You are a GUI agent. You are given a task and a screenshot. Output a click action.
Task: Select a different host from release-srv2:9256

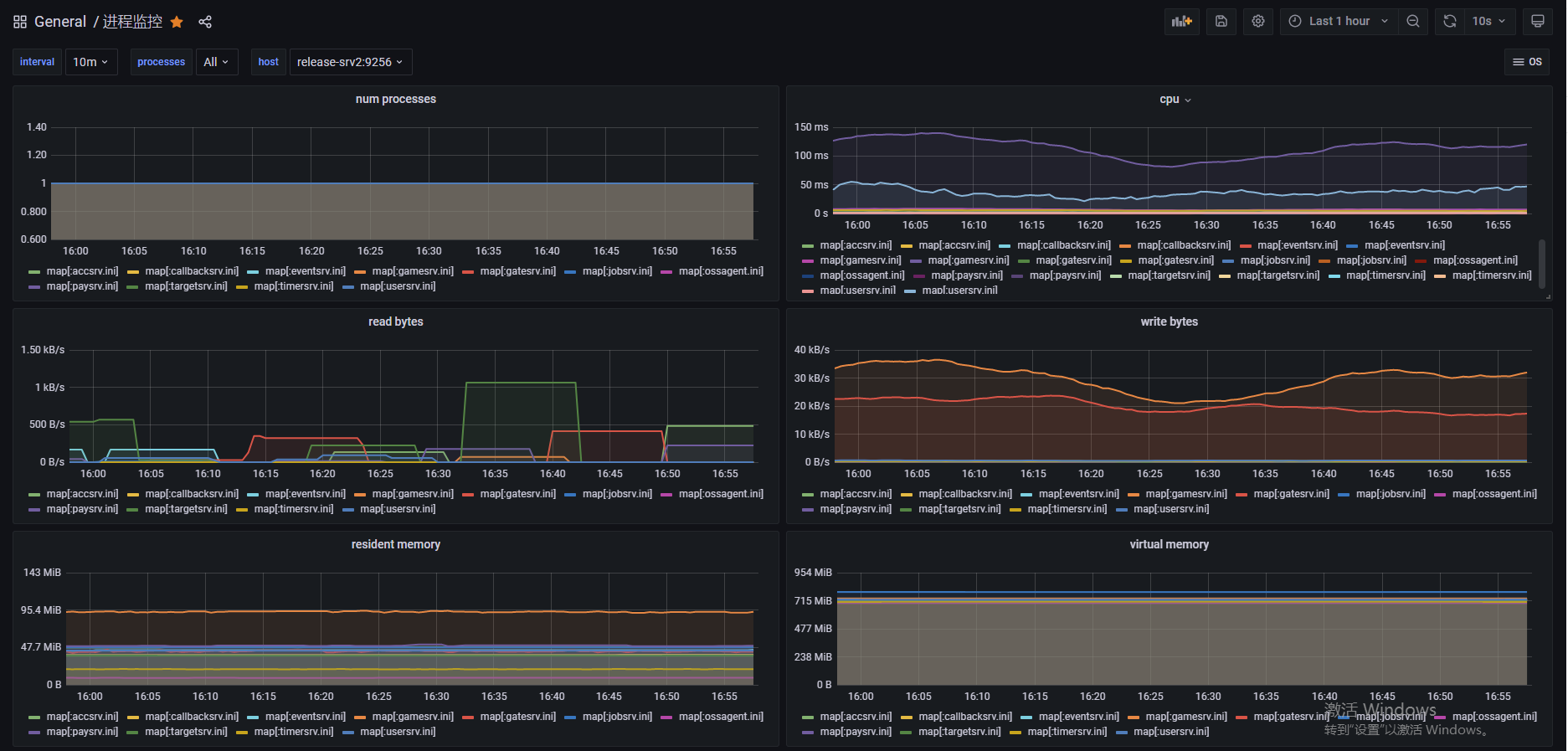(350, 62)
